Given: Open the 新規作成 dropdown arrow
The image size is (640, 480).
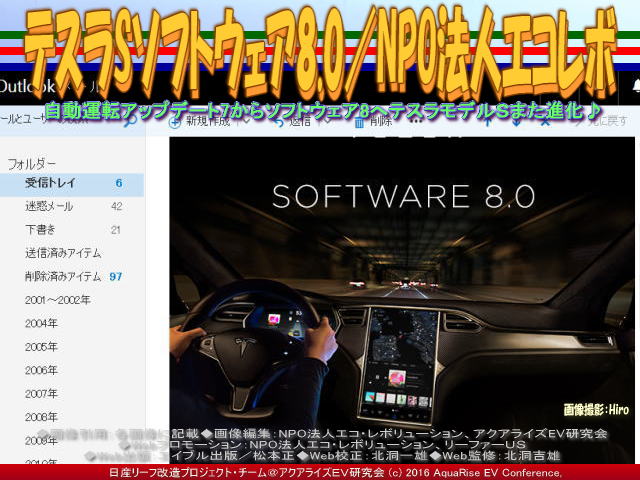Looking at the screenshot, I should (245, 121).
